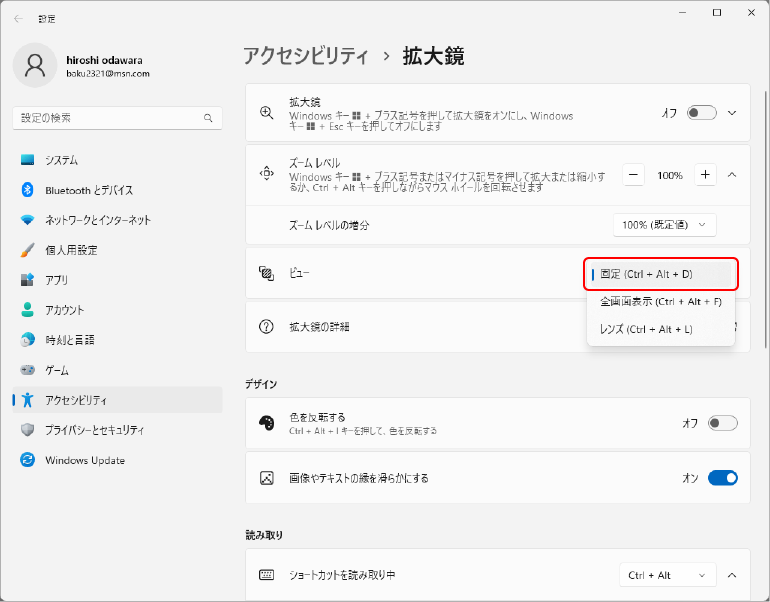Disable 画像やテキストの縁を滑らかにする toggle
Screen dimensions: 770x602
[x=722, y=478]
